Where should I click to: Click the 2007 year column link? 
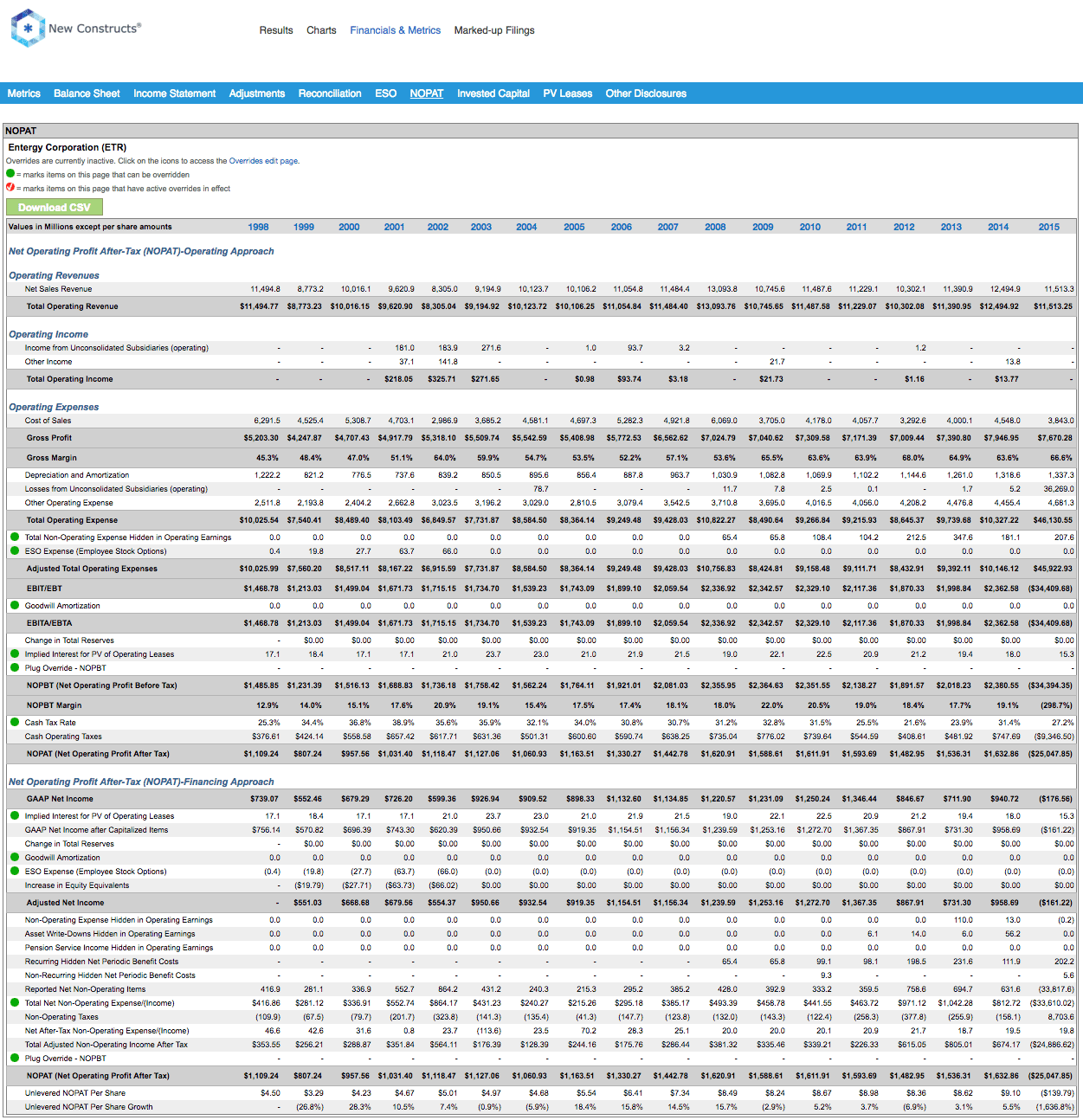(668, 227)
